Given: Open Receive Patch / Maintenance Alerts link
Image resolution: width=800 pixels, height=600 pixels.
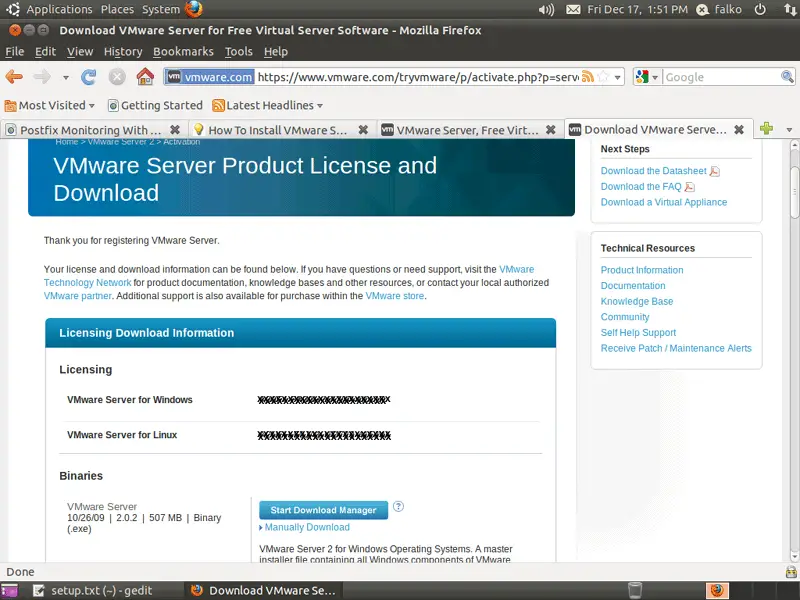Looking at the screenshot, I should pos(676,348).
